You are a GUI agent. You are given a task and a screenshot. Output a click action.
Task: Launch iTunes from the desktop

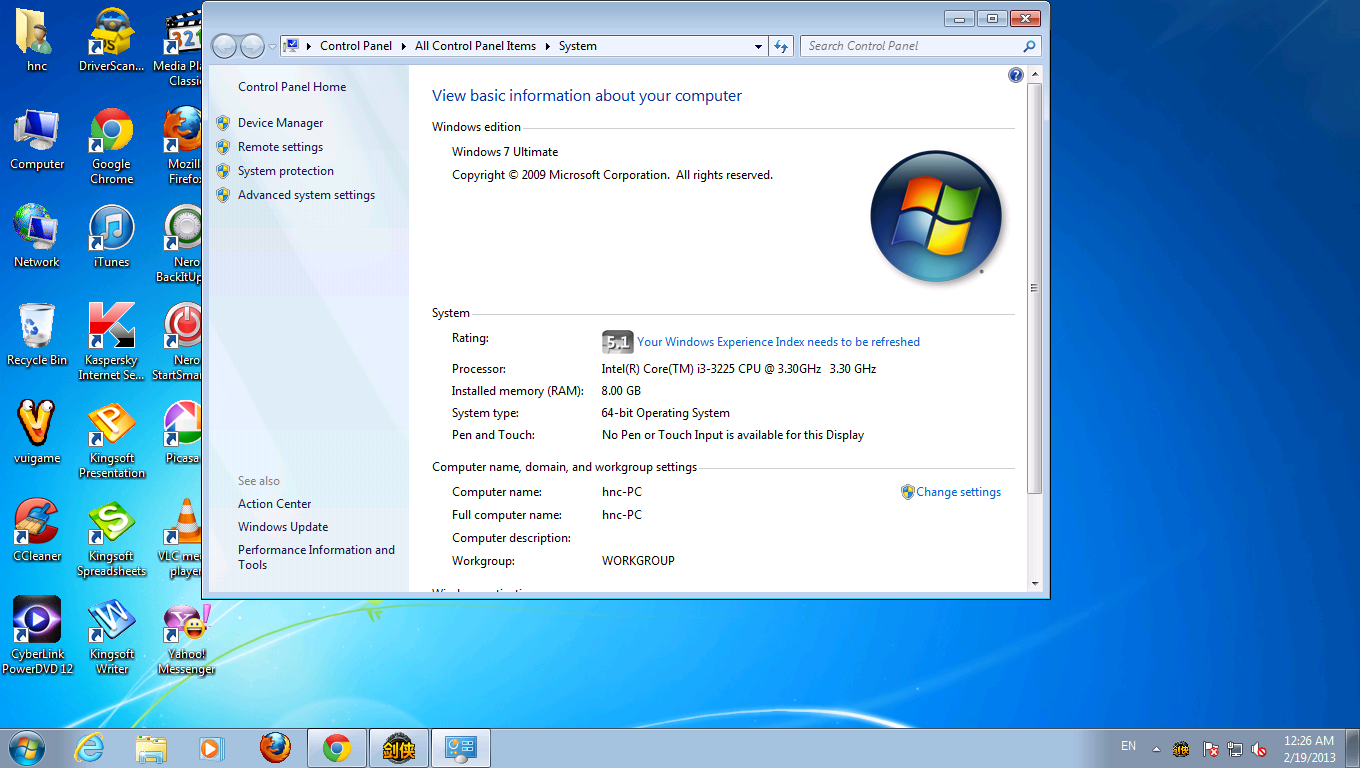(111, 237)
